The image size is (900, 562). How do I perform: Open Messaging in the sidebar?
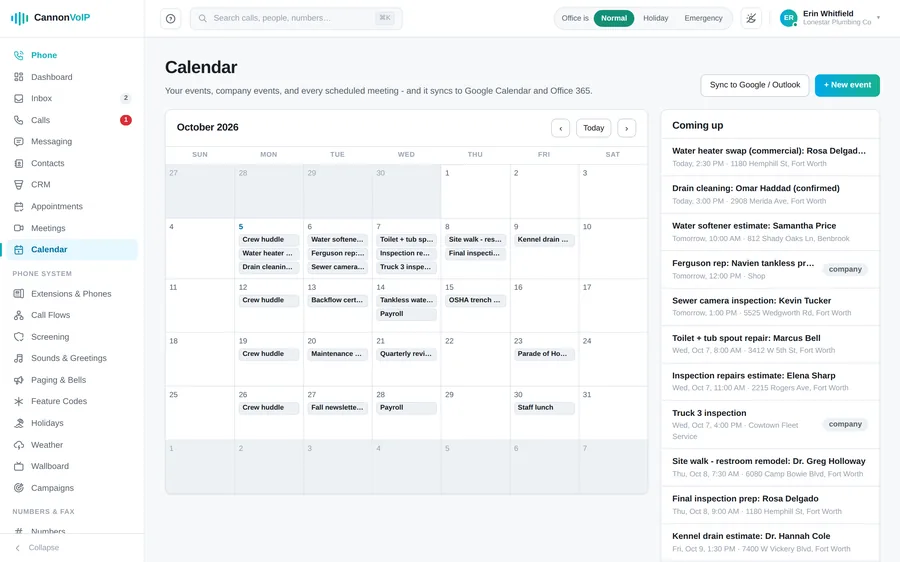tap(72, 141)
